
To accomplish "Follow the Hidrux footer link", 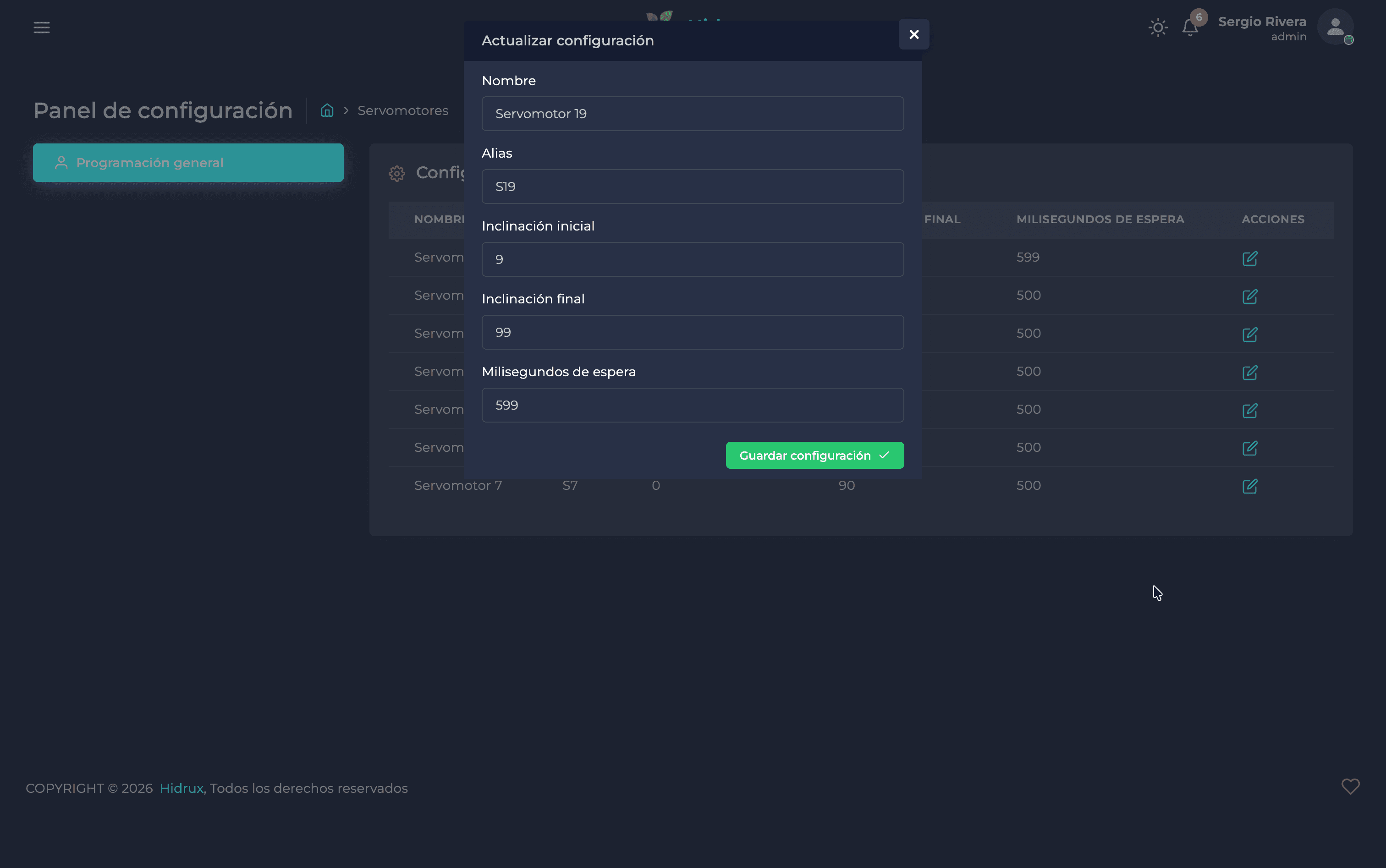I will [181, 788].
